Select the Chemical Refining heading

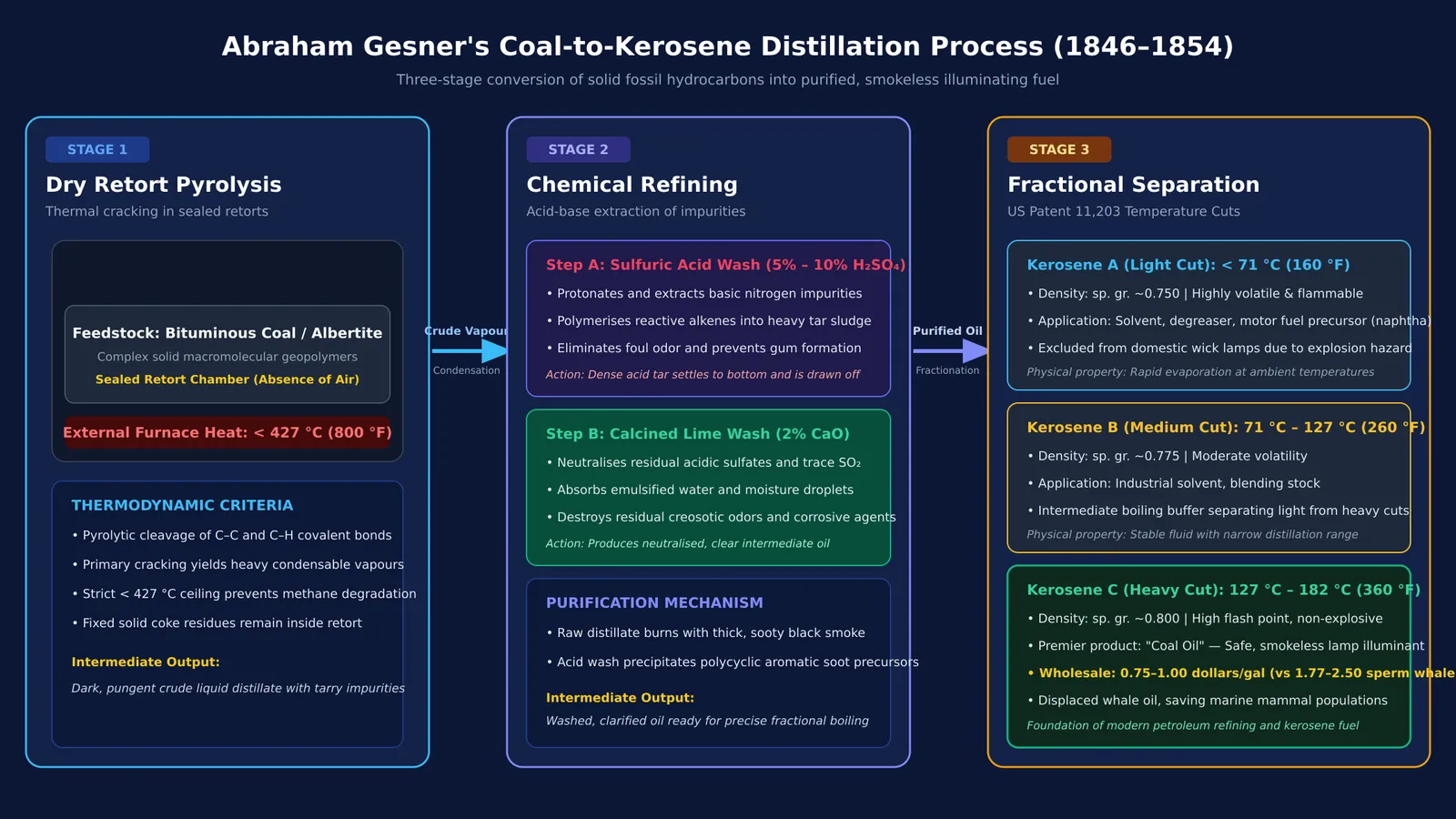click(632, 185)
